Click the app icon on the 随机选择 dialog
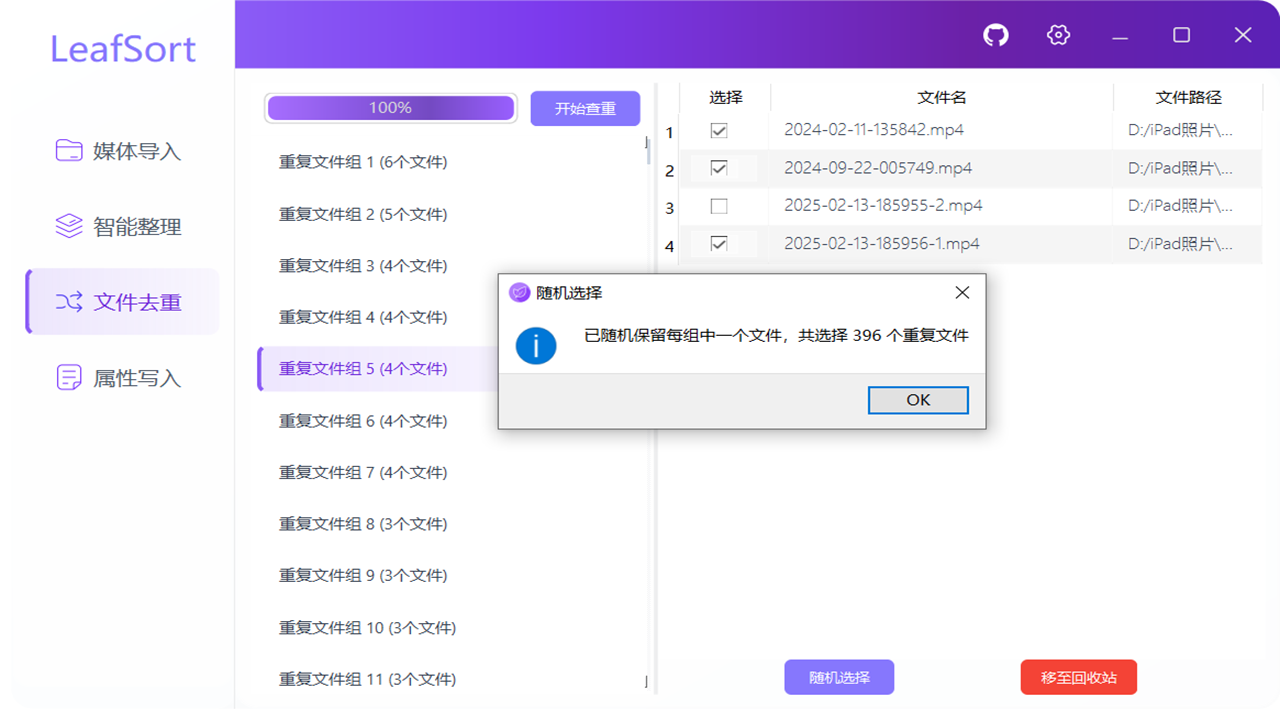This screenshot has height=720, width=1280. click(519, 292)
